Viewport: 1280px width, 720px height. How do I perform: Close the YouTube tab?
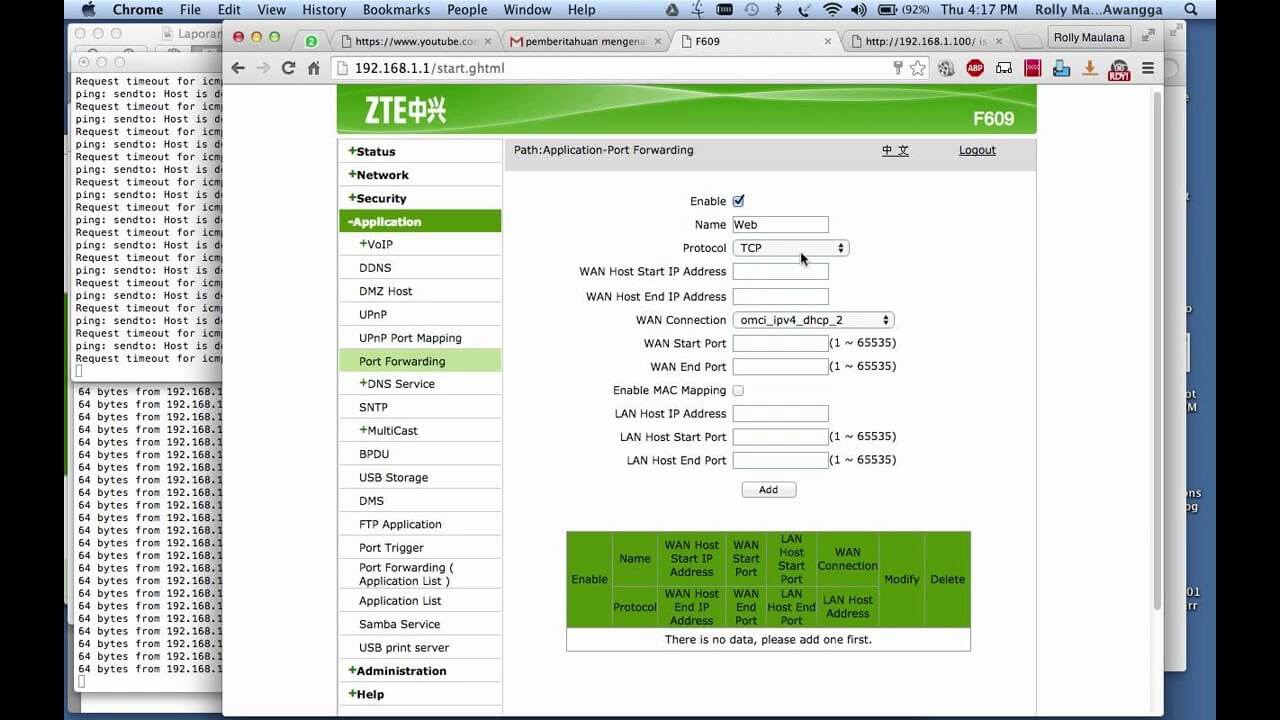489,41
